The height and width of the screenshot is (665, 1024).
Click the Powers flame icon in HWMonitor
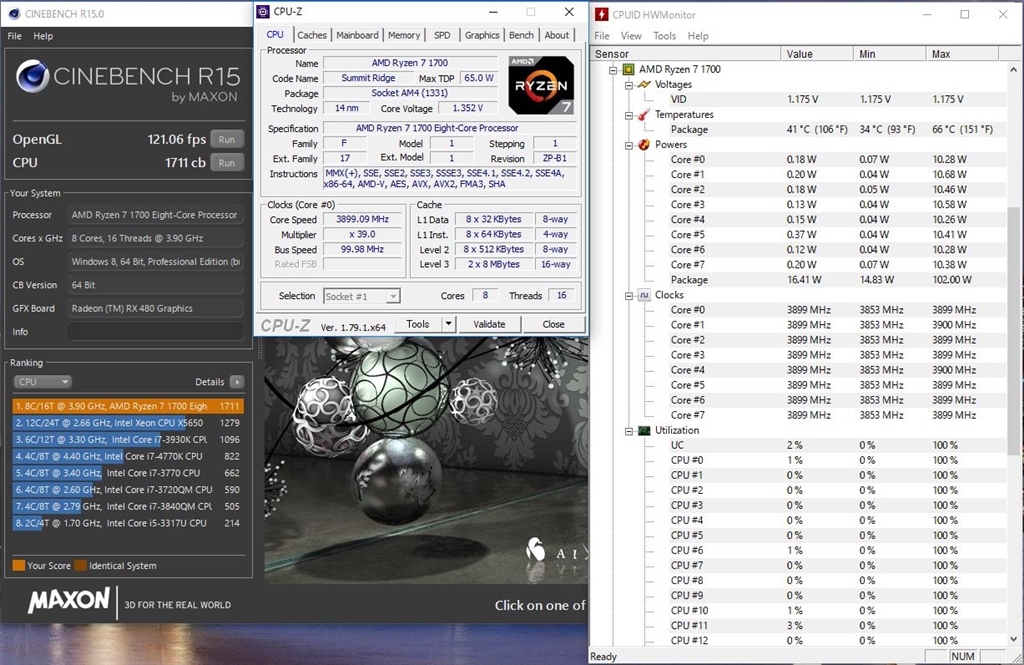click(644, 144)
